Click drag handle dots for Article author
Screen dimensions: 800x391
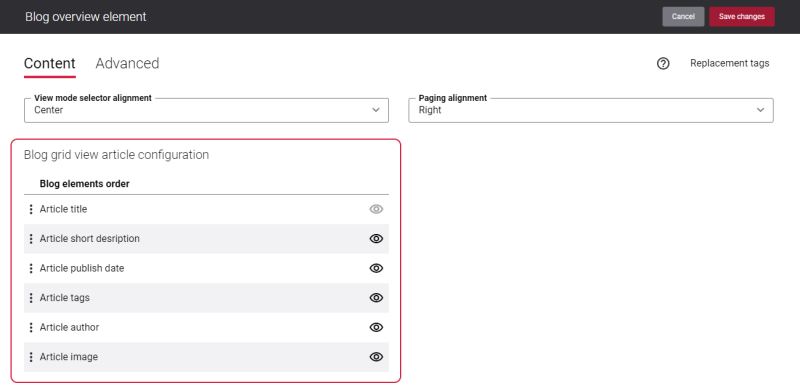[31, 328]
